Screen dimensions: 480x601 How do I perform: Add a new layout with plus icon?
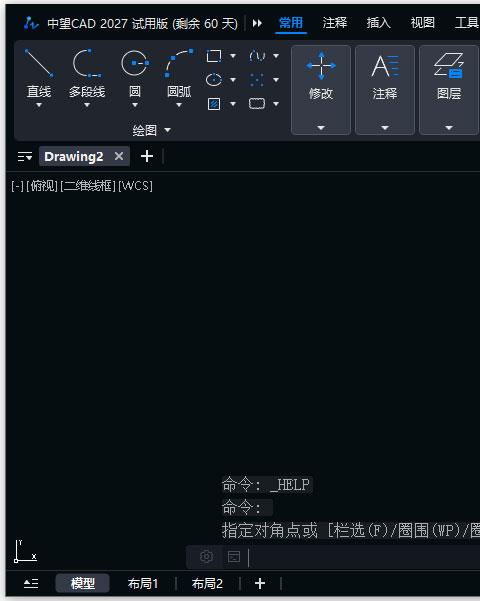point(260,583)
